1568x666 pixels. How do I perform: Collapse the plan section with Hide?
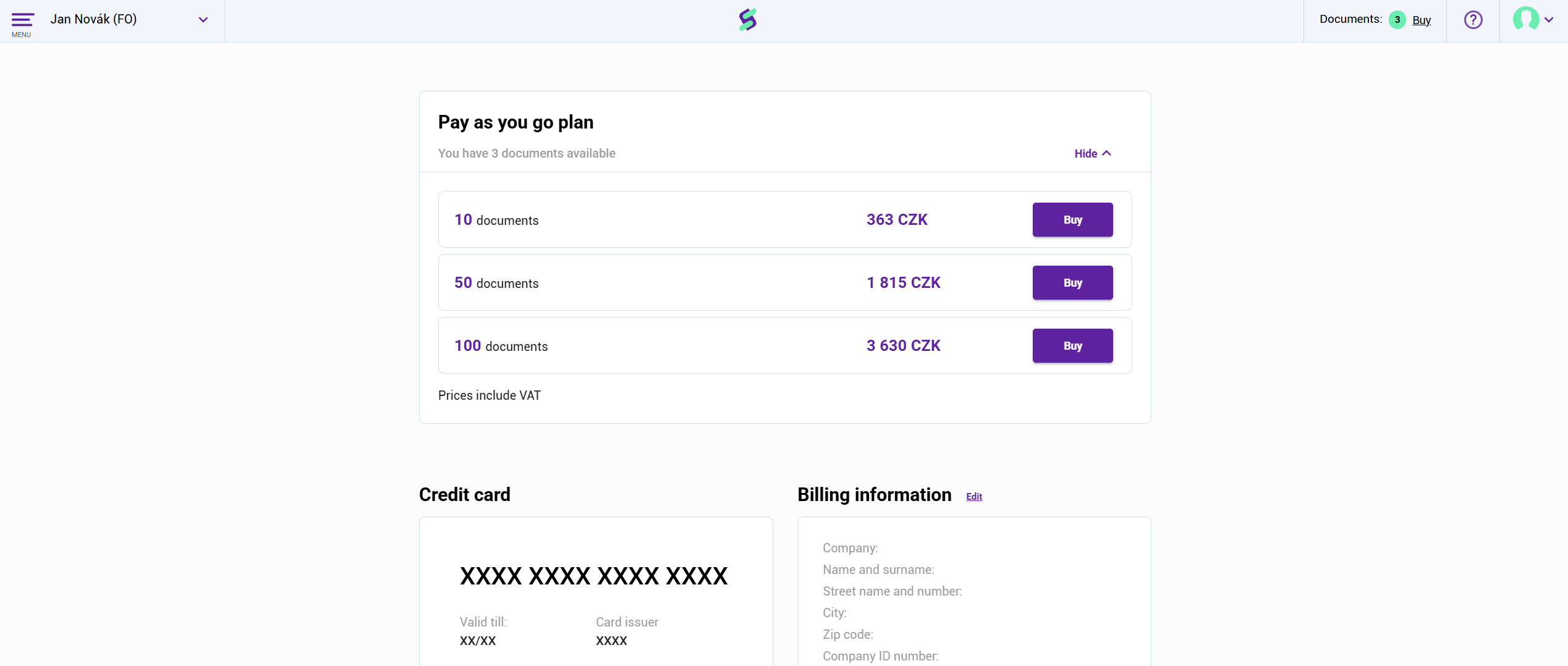[1093, 153]
